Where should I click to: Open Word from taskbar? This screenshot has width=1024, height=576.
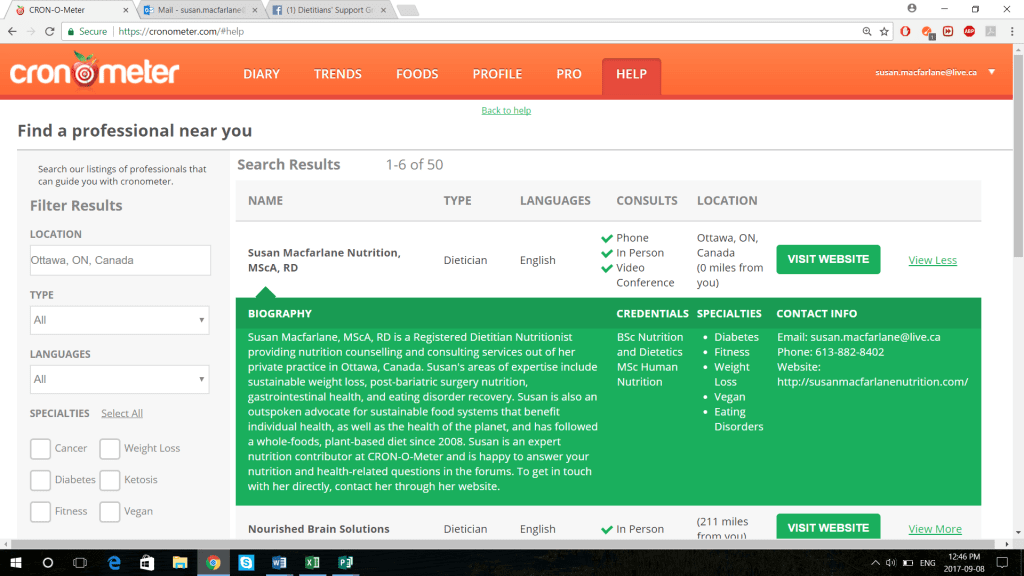[279, 562]
